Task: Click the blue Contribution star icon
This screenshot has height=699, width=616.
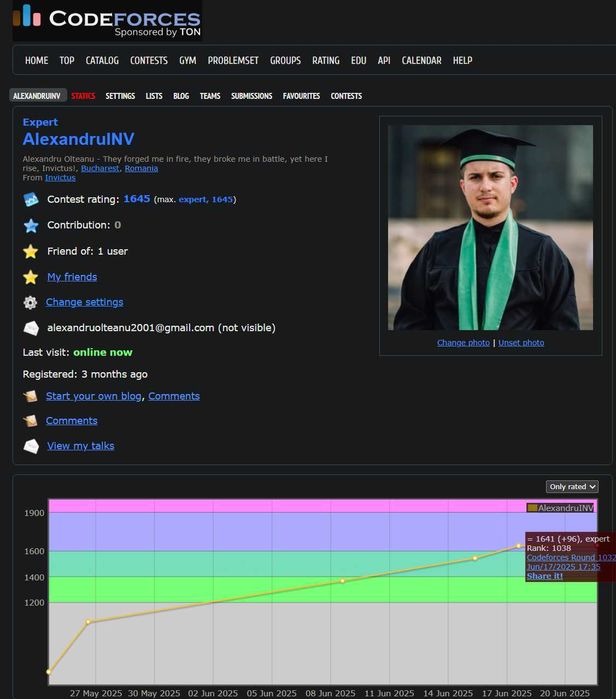Action: pos(31,226)
